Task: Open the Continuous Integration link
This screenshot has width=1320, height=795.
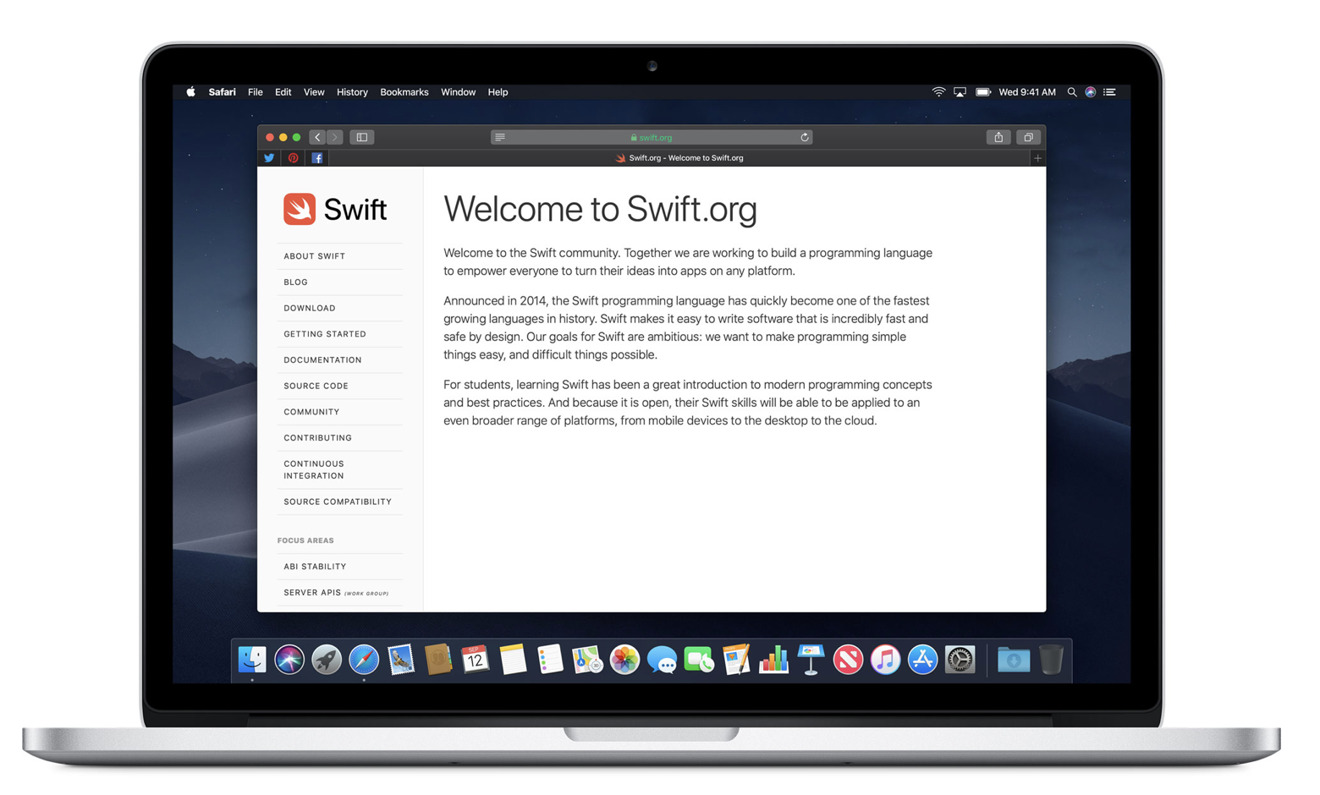Action: coord(314,470)
